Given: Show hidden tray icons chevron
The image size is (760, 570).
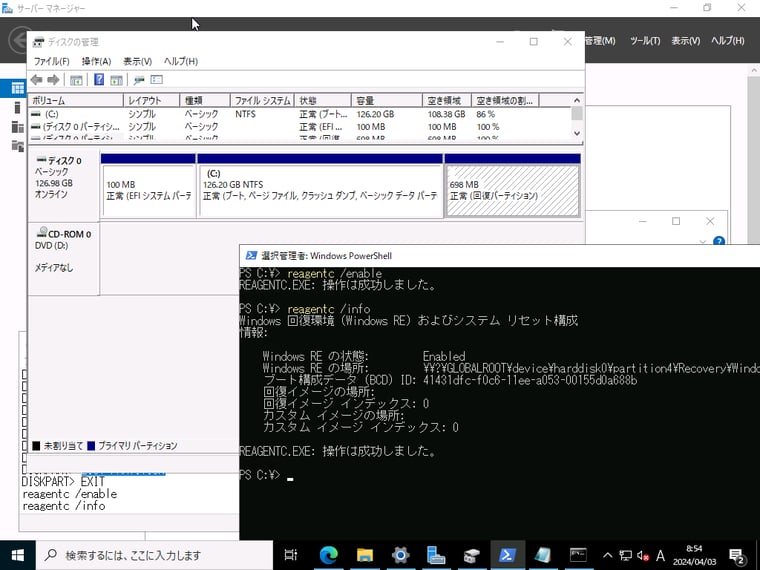Looking at the screenshot, I should click(607, 555).
